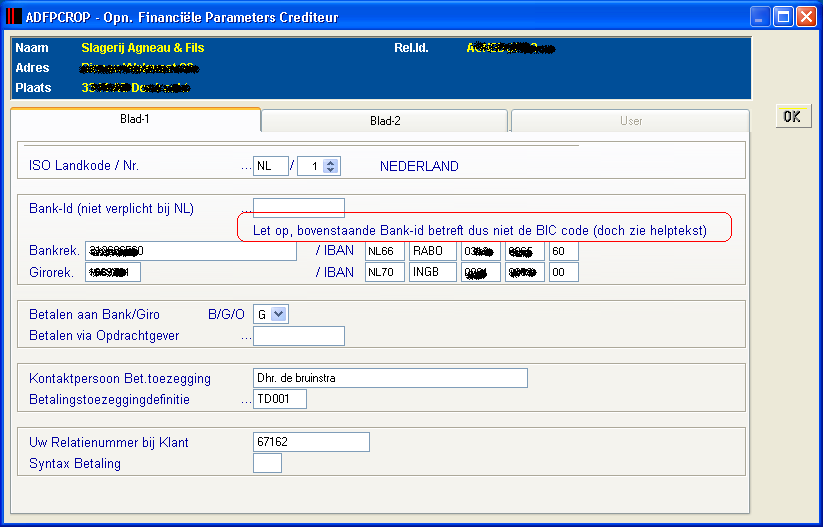The width and height of the screenshot is (823, 527).
Task: Select the Blad-1 tab
Action: coord(135,119)
